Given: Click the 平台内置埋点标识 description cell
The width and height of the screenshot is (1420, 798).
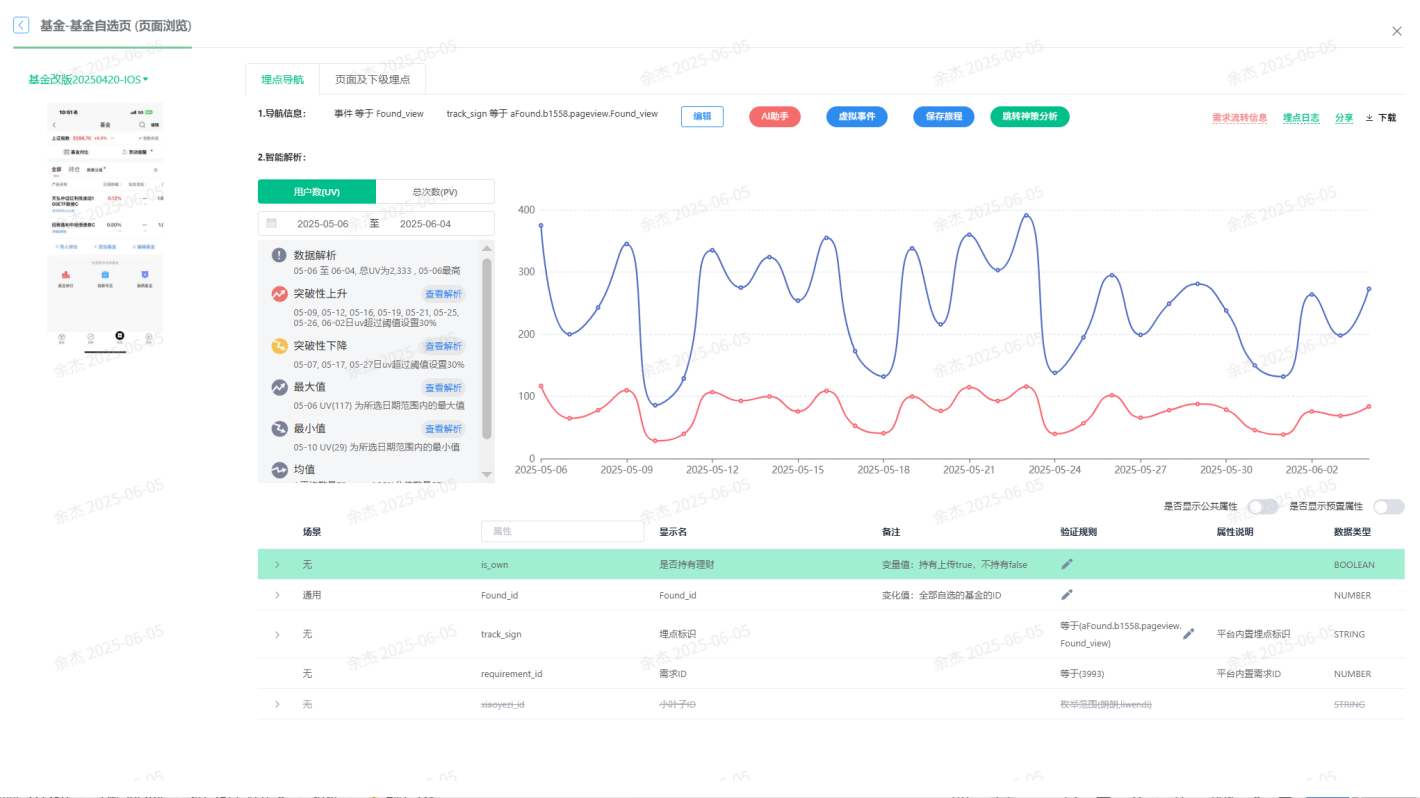Looking at the screenshot, I should pos(1253,634).
